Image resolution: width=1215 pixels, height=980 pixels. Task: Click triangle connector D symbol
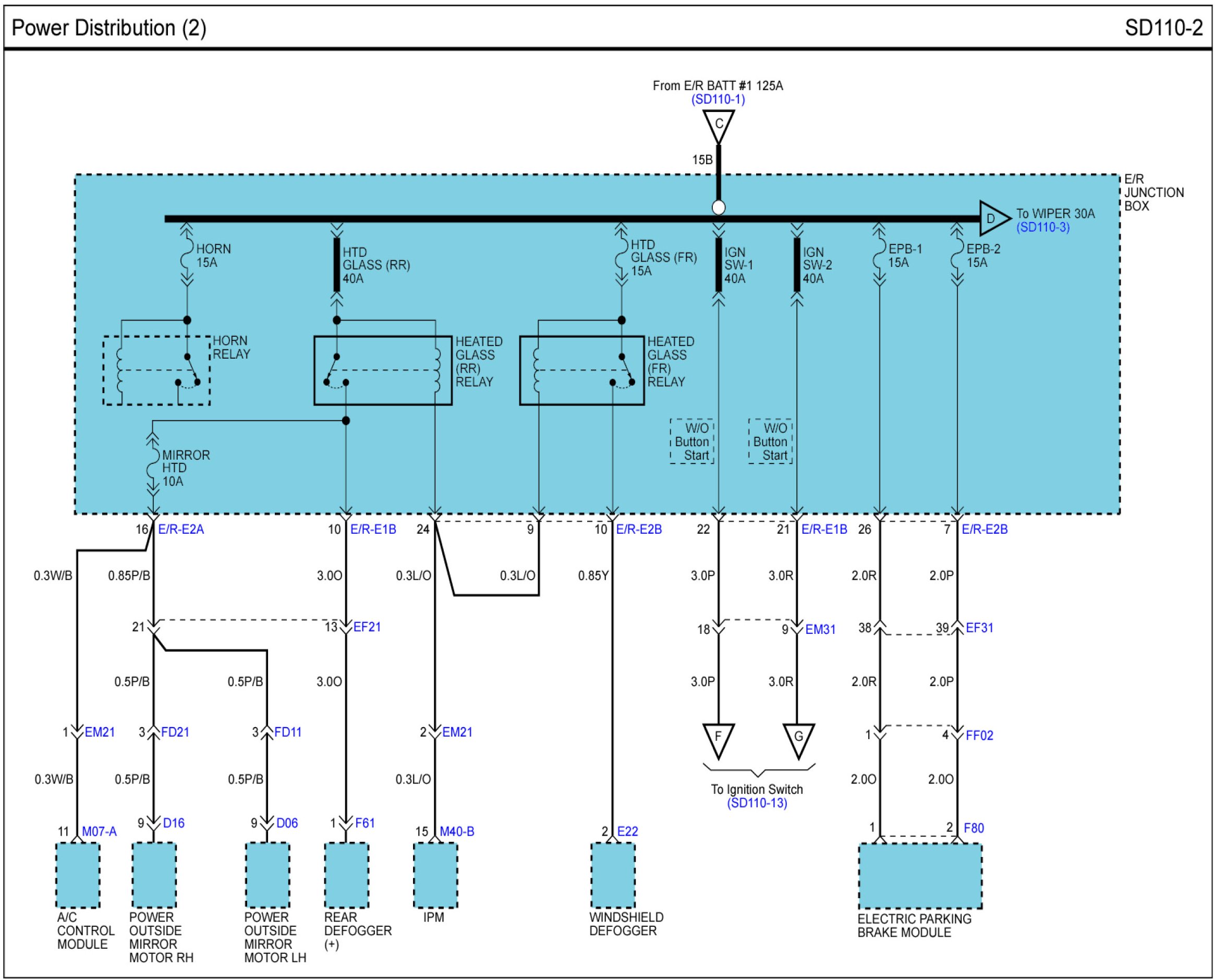pos(992,218)
